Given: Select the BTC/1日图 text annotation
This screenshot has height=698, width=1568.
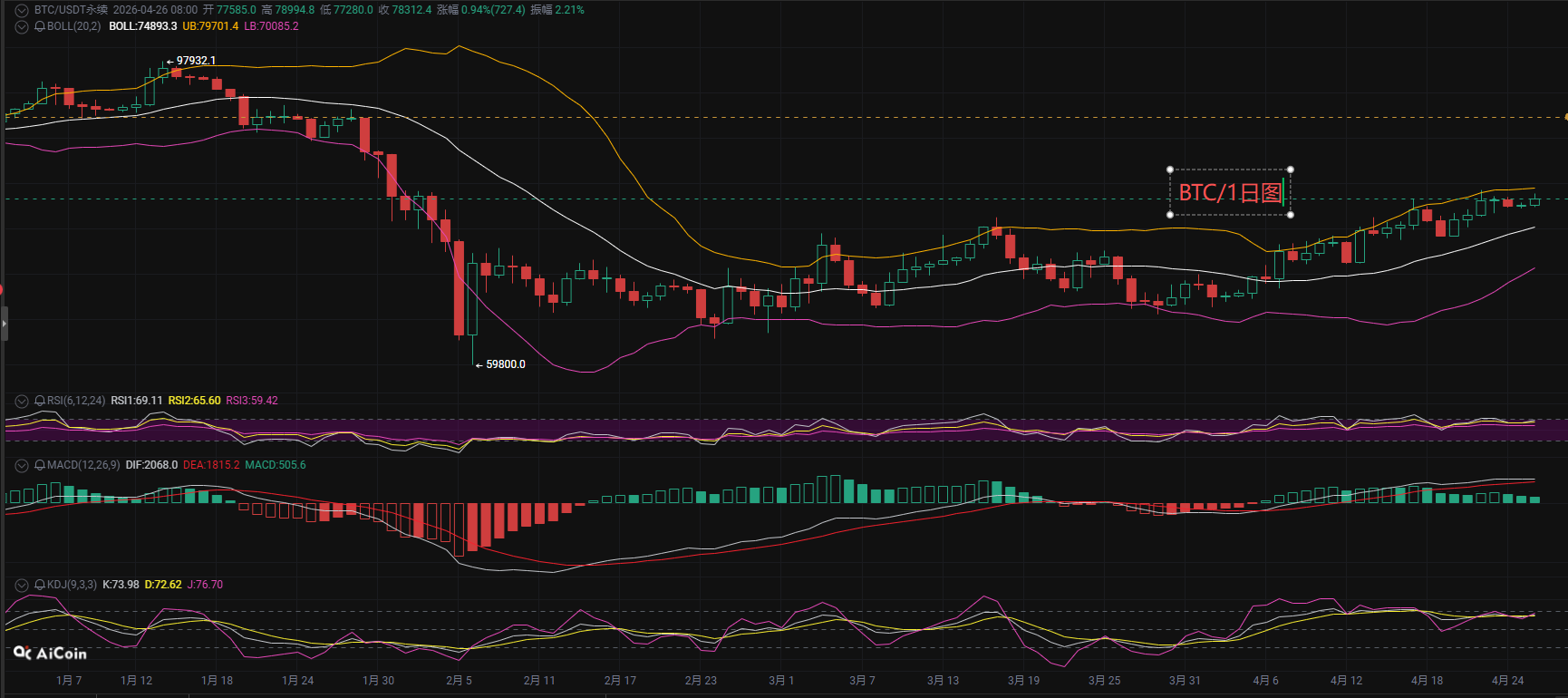Looking at the screenshot, I should click(1230, 192).
